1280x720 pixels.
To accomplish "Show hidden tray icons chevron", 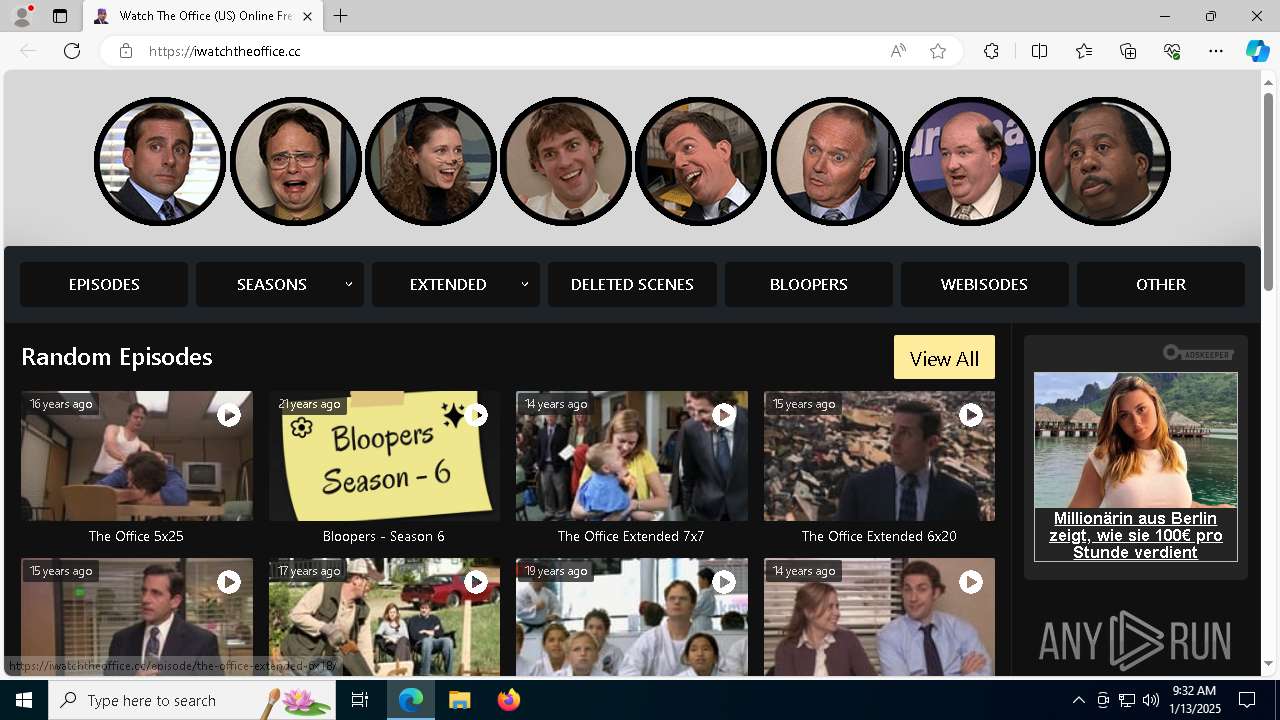I will [1078, 700].
